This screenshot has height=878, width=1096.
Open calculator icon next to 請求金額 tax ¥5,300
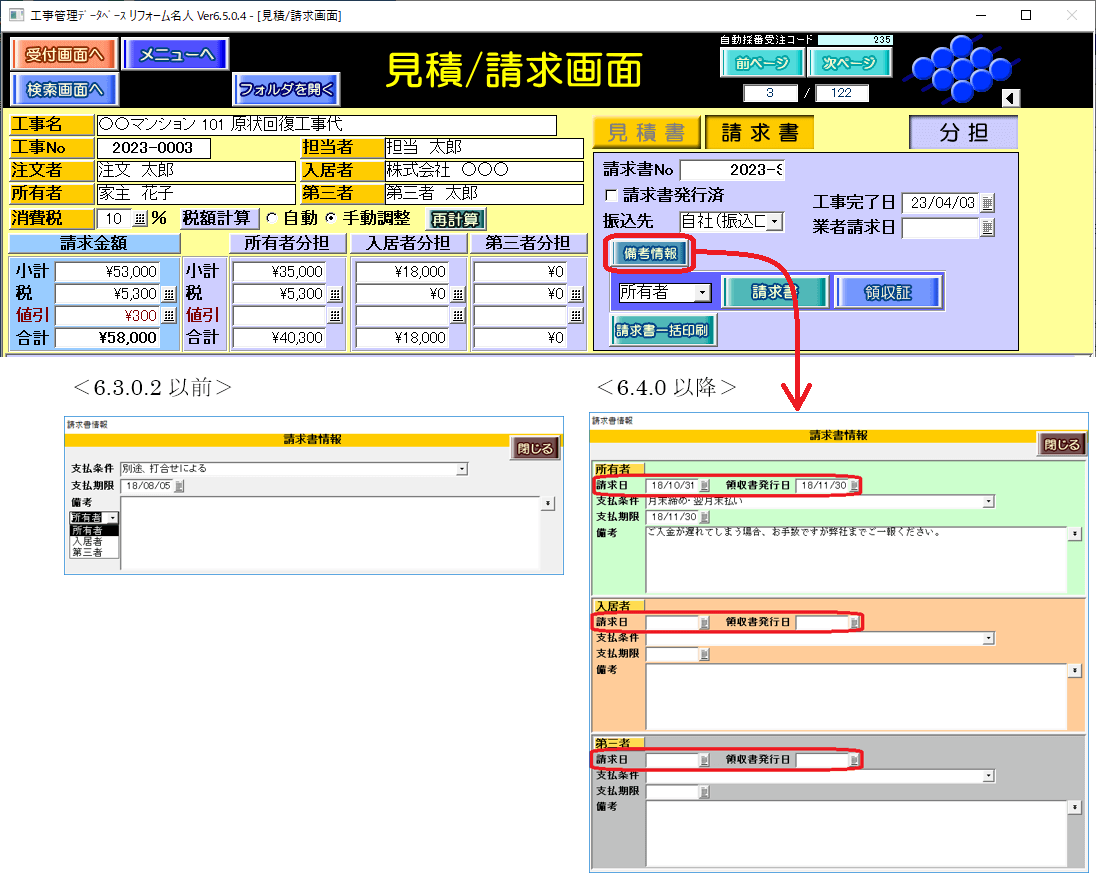168,294
